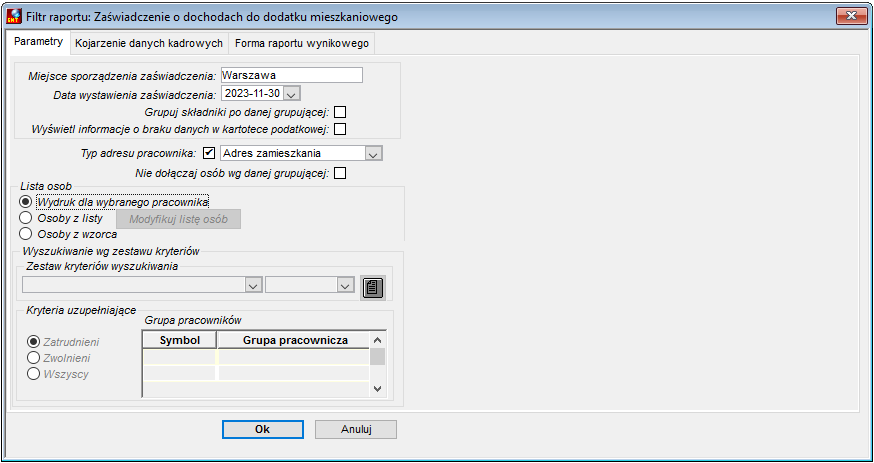Open the 'Kojarzenie danych kadrowych' tab

[149, 43]
